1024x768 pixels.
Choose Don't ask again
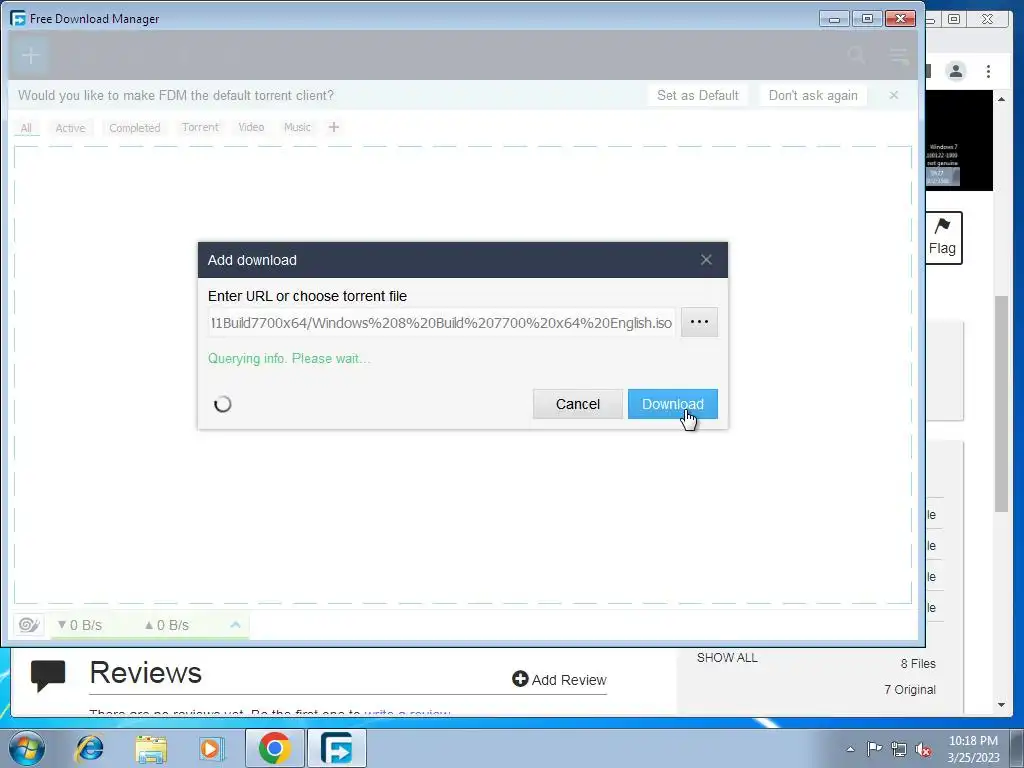point(813,95)
